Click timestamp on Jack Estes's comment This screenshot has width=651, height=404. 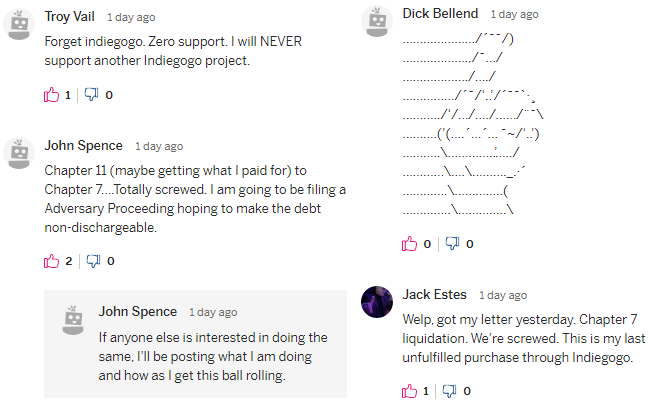503,296
